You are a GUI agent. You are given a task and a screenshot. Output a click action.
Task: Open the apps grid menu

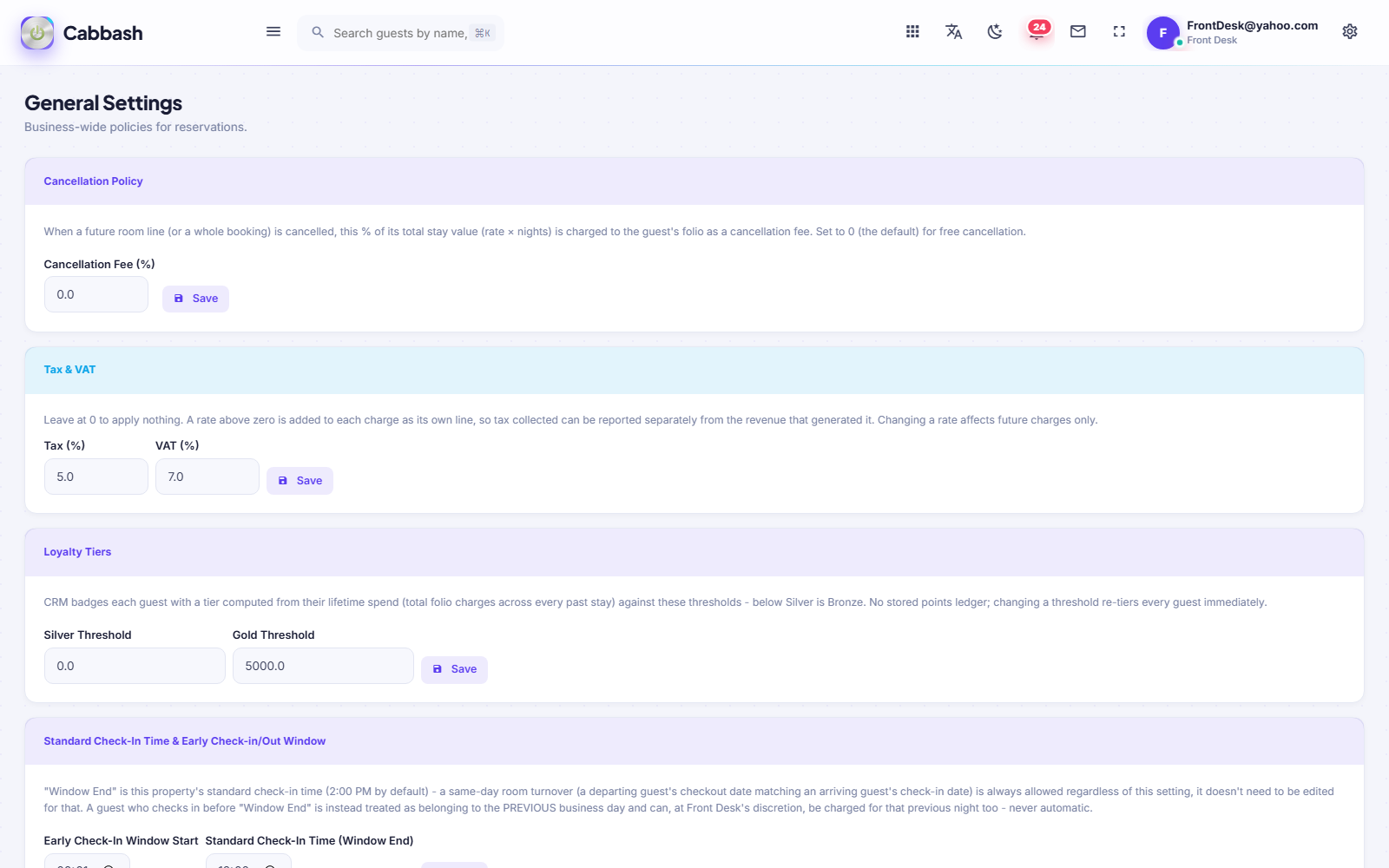912,32
